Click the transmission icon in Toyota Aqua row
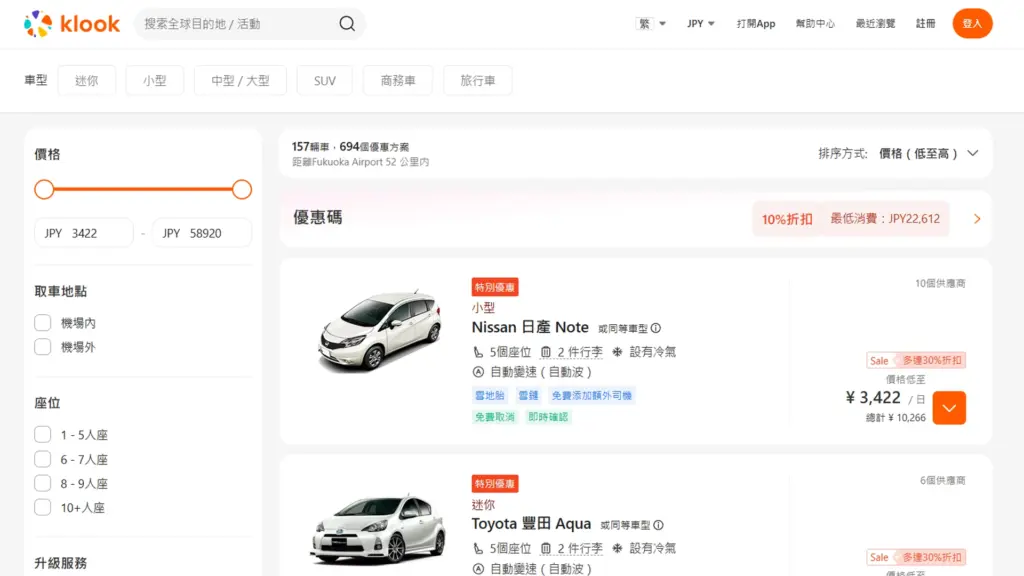 click(x=478, y=569)
